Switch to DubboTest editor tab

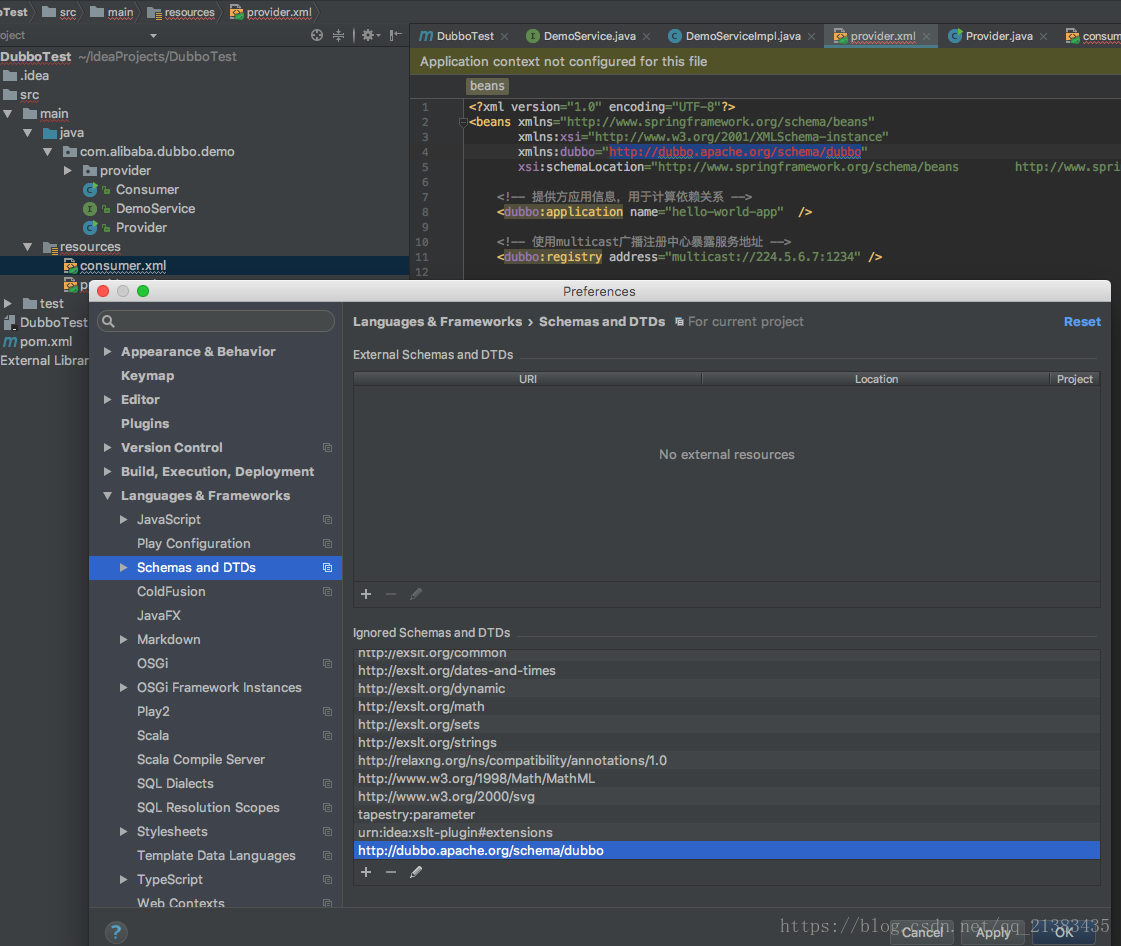pyautogui.click(x=465, y=36)
